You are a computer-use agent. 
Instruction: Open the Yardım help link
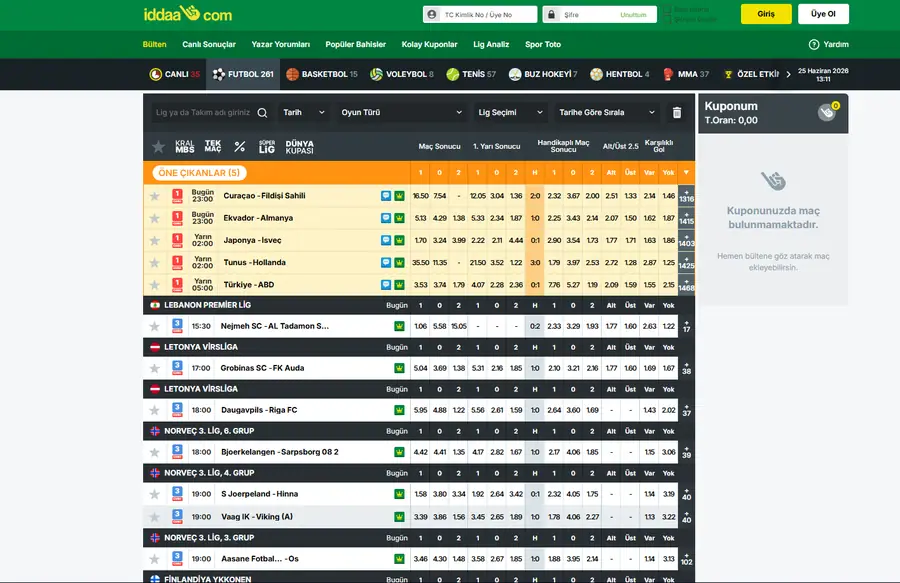coord(829,44)
